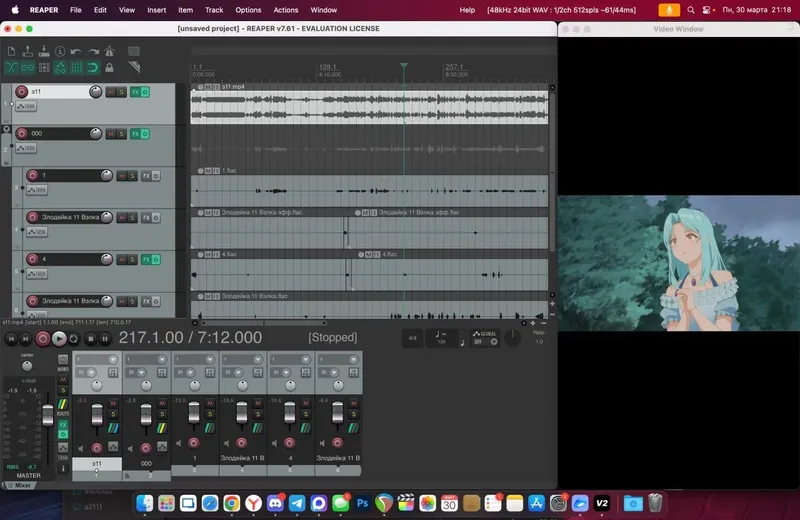Open the Options menu
The image size is (800, 520).
click(248, 9)
